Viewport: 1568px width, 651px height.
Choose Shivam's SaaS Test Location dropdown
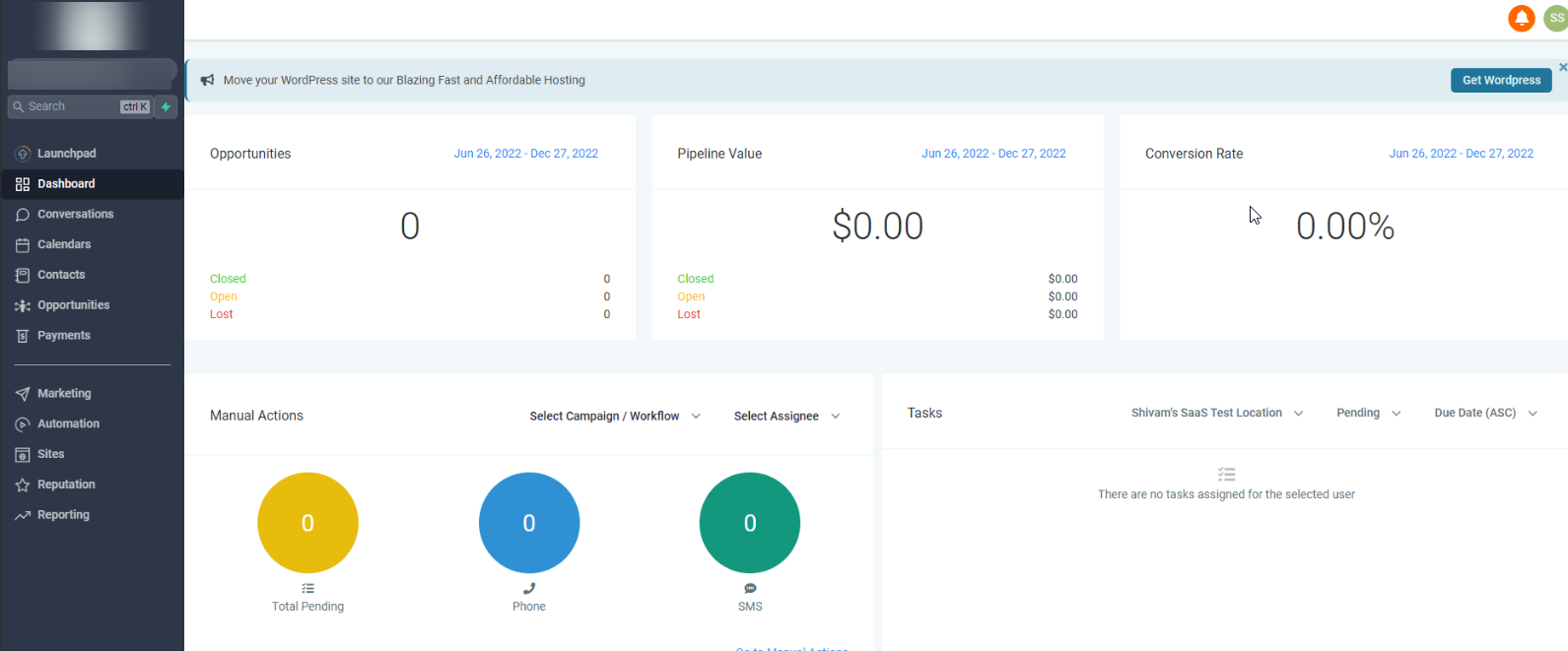click(1216, 414)
